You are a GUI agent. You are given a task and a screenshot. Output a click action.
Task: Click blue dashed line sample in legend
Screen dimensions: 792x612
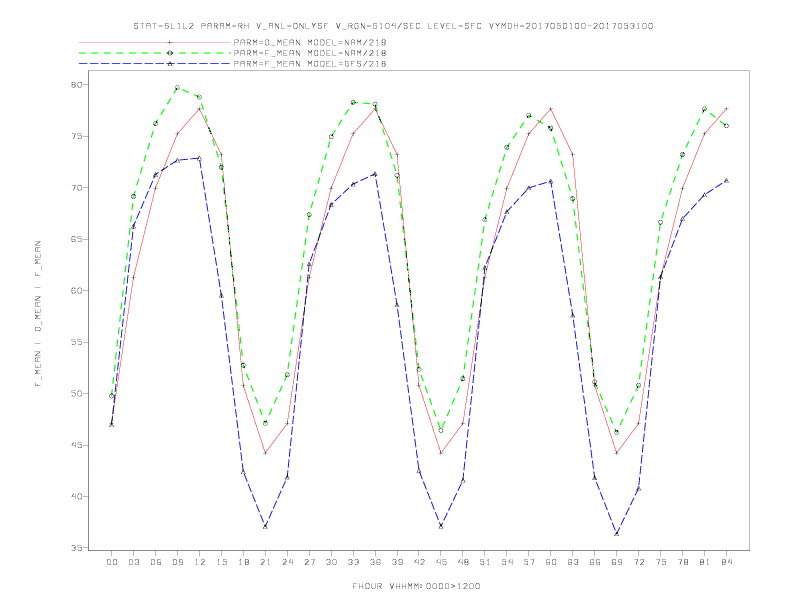pyautogui.click(x=155, y=64)
